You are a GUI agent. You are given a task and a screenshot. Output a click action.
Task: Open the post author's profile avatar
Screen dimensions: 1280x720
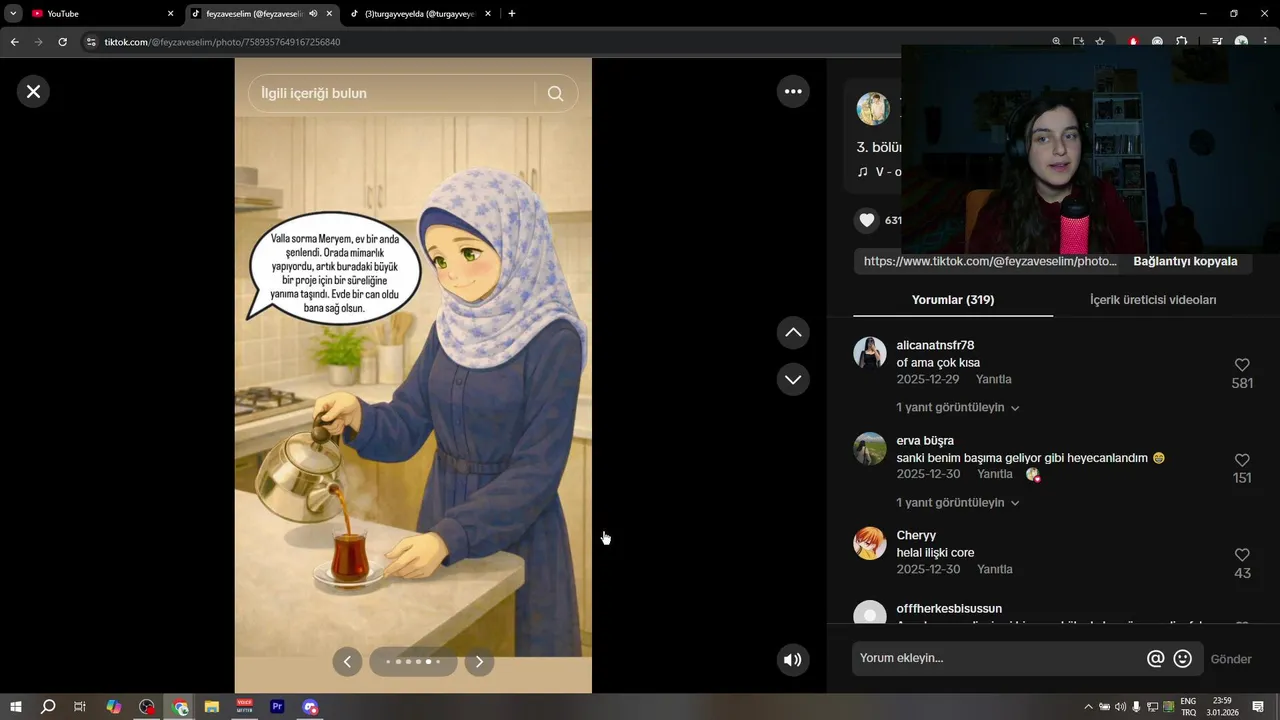(x=873, y=109)
